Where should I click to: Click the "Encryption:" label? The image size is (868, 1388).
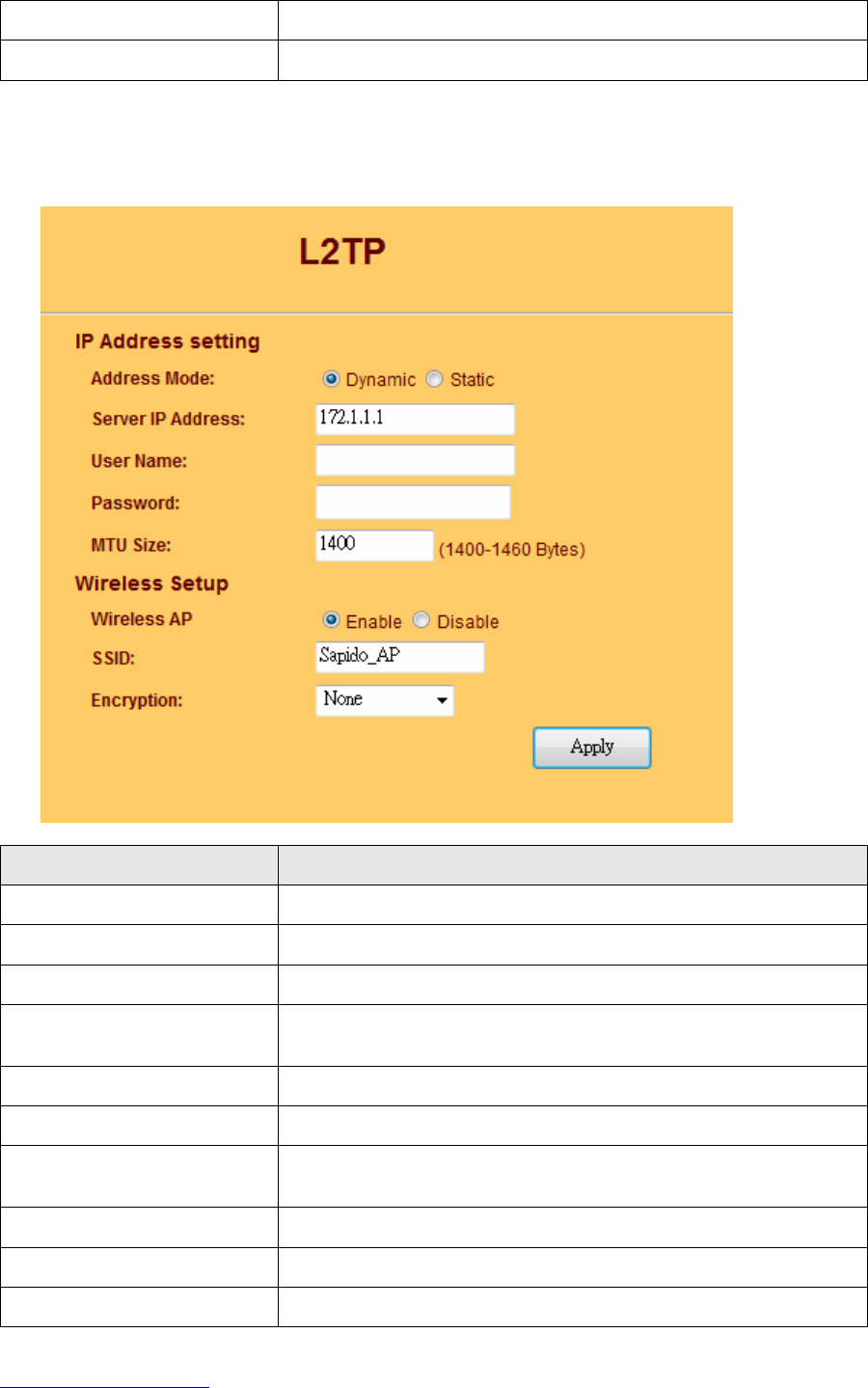[x=137, y=700]
